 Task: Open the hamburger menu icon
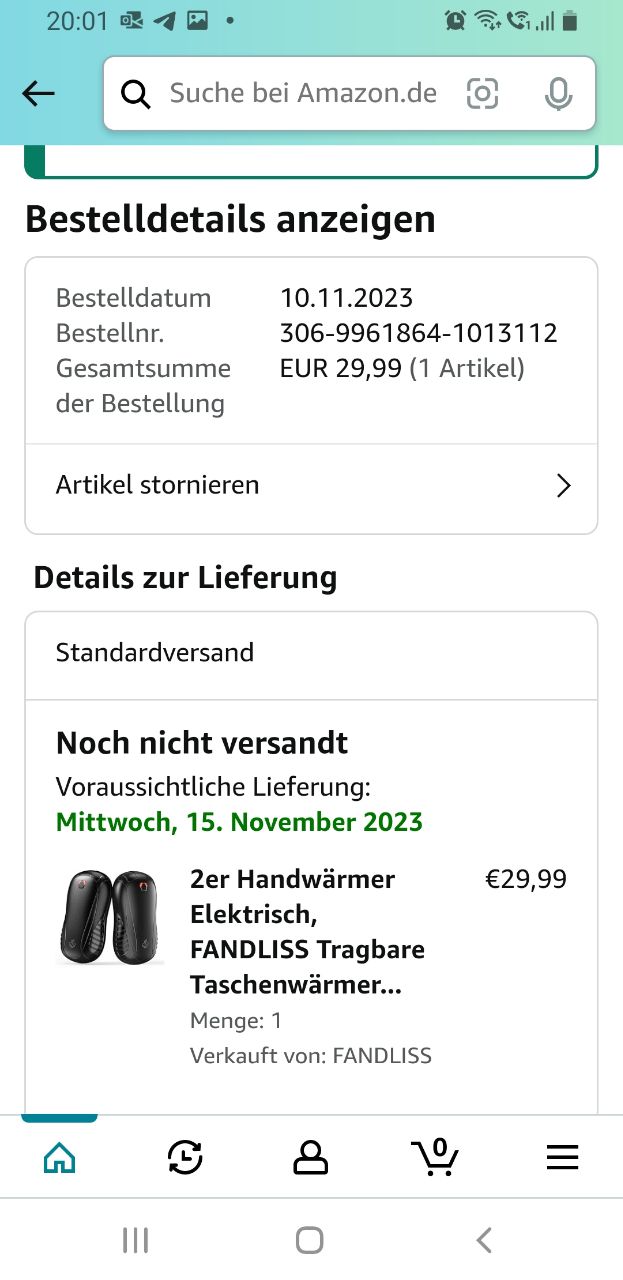click(x=562, y=1158)
